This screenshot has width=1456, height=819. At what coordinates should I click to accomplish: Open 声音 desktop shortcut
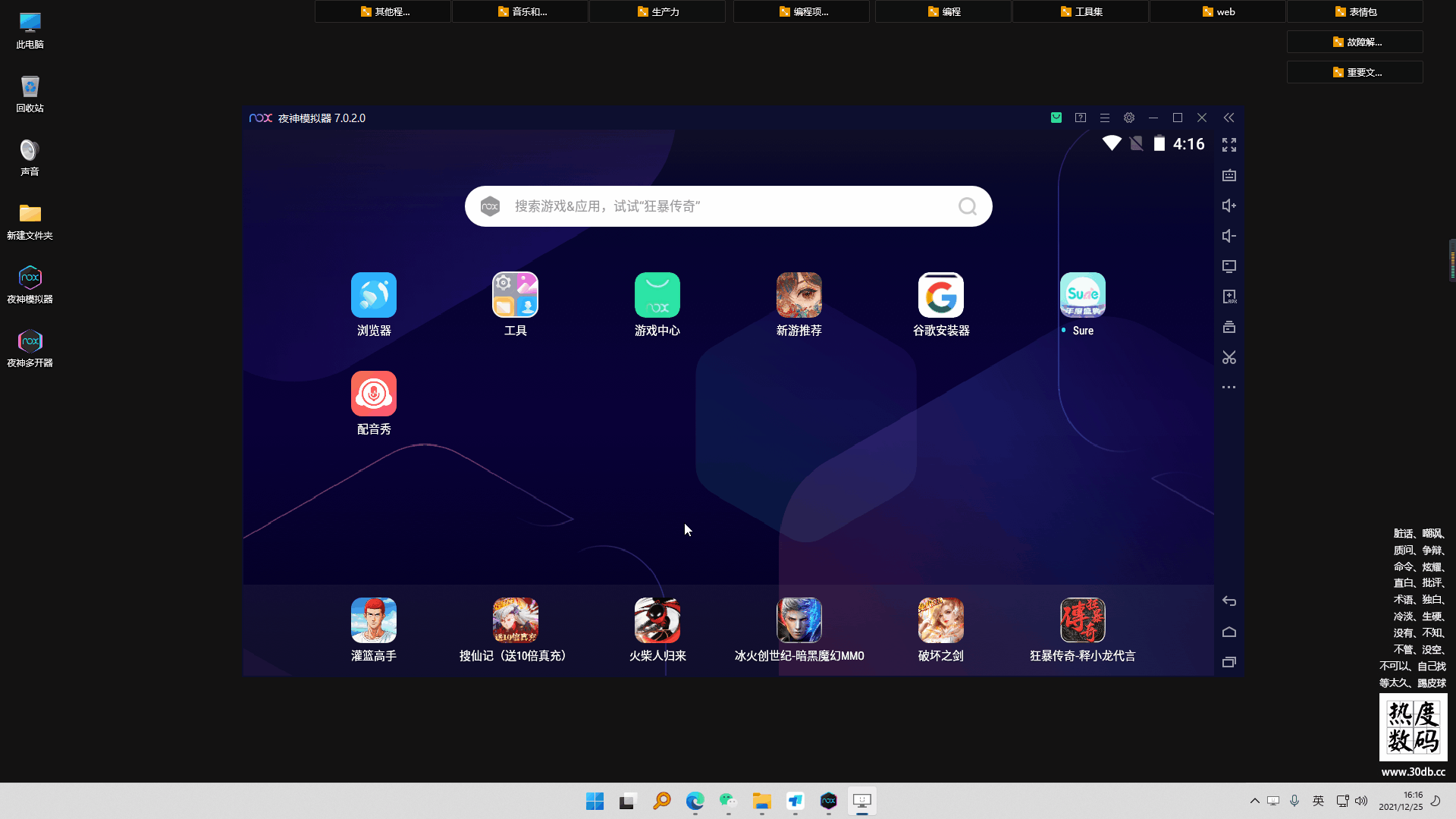click(x=30, y=158)
